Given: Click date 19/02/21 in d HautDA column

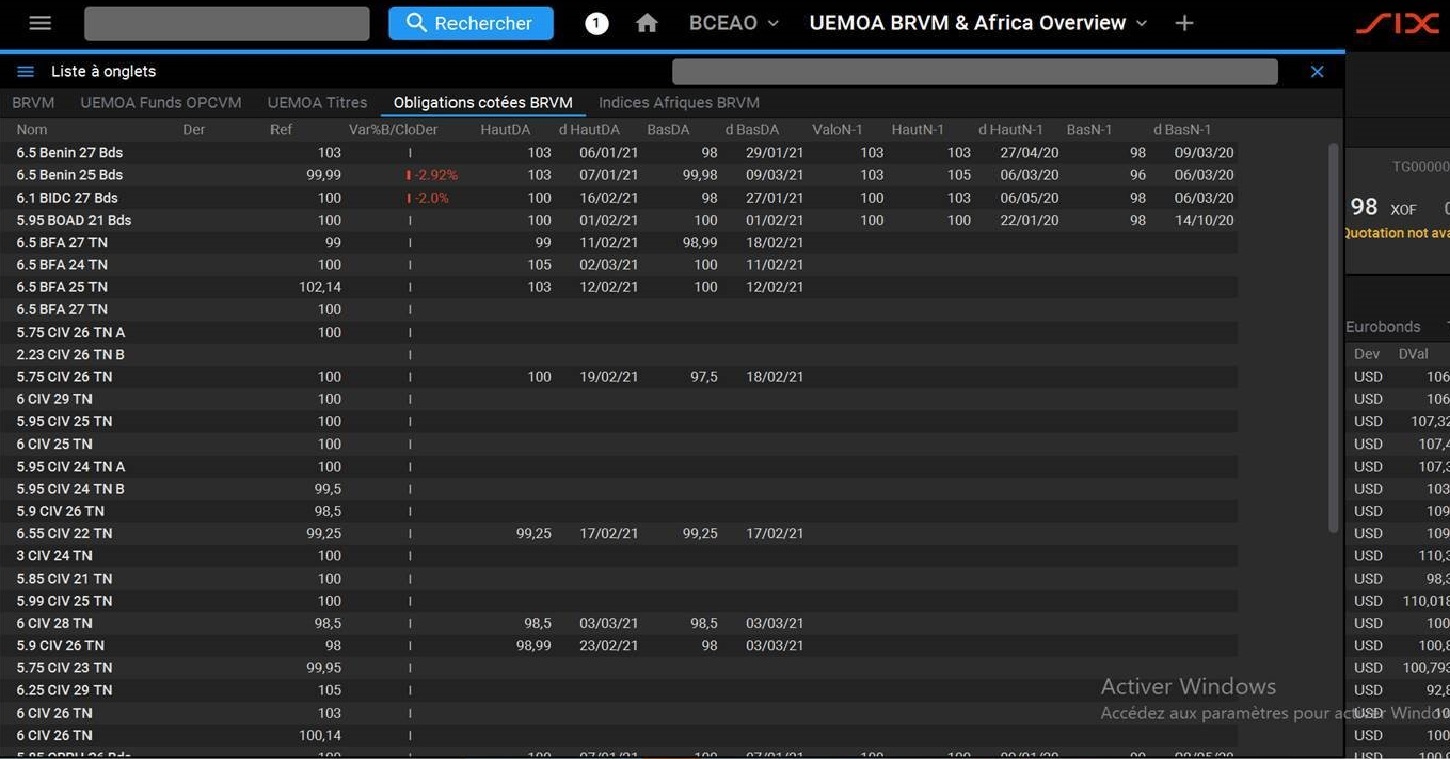Looking at the screenshot, I should coord(608,377).
